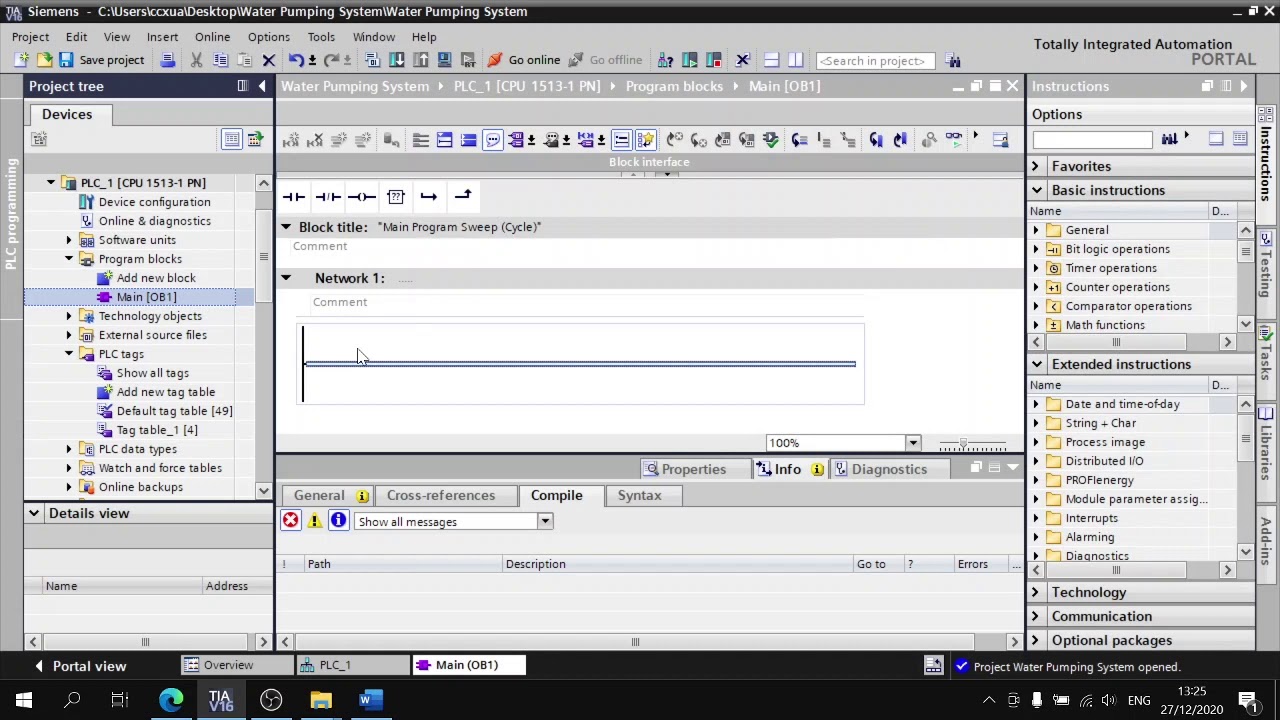Expand Technology instructions section
Screen dimensions: 1280x720
[x=1036, y=592]
